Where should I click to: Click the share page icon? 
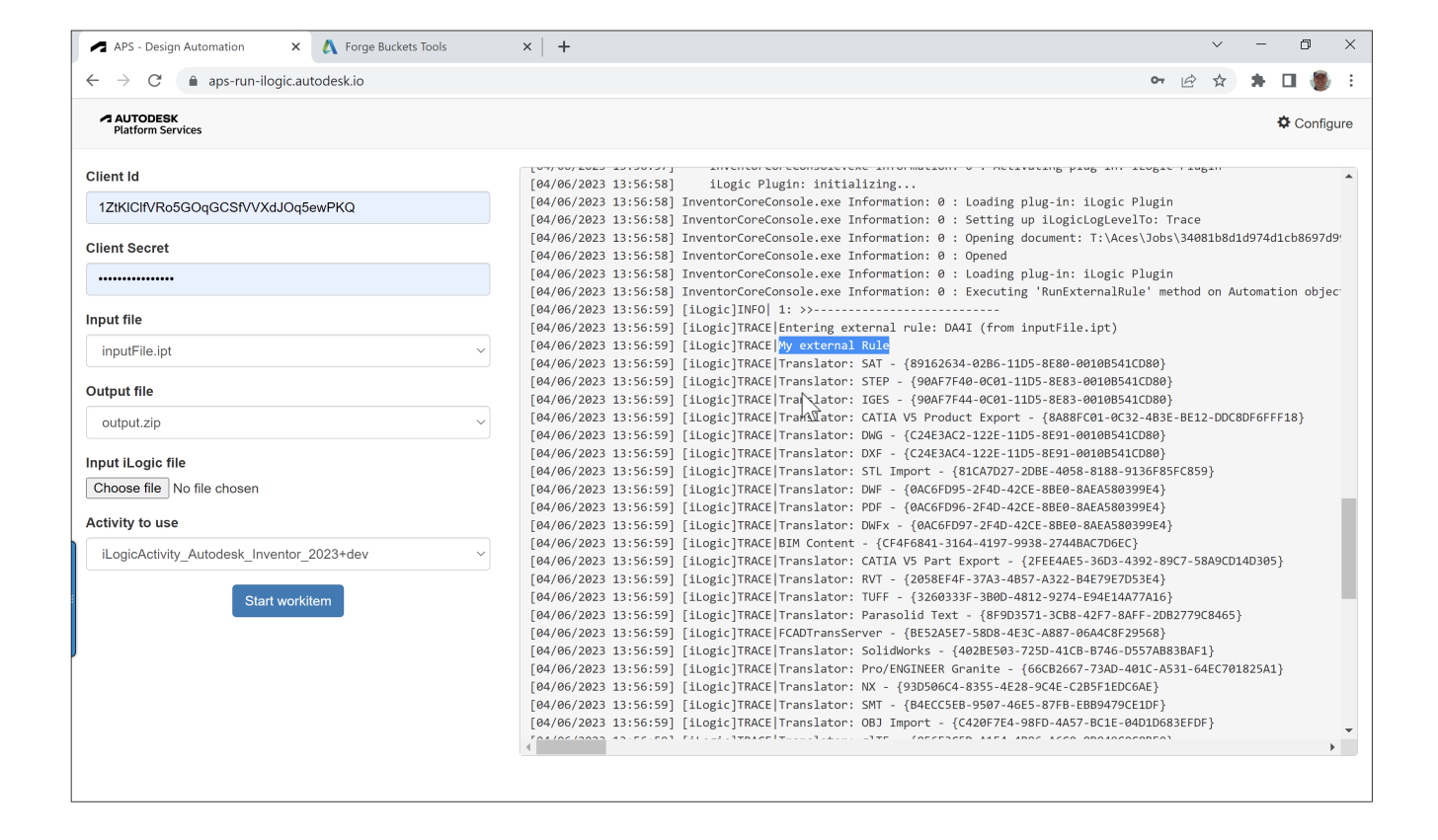click(1188, 81)
